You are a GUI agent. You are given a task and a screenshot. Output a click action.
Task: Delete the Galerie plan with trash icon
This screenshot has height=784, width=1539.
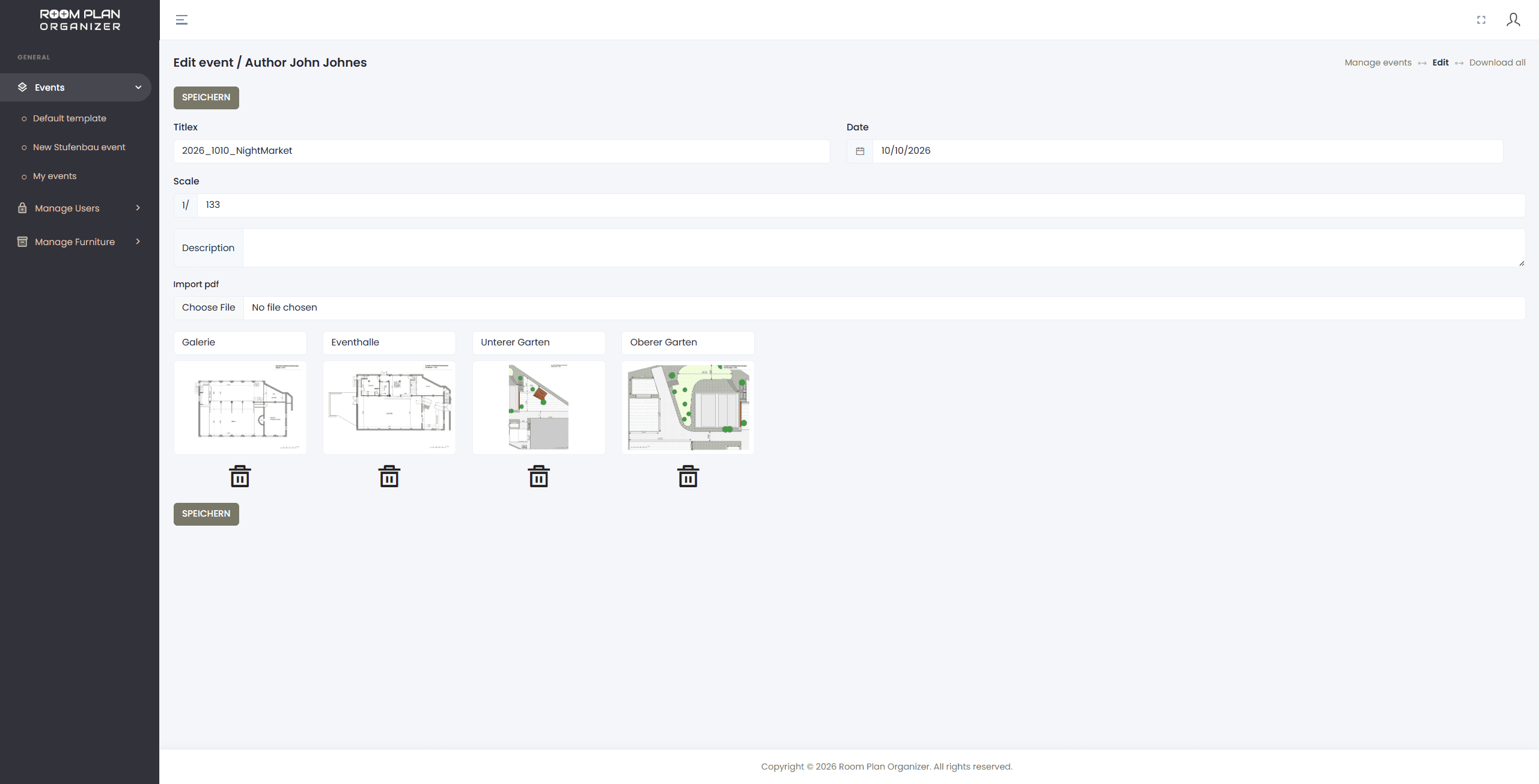coord(240,476)
